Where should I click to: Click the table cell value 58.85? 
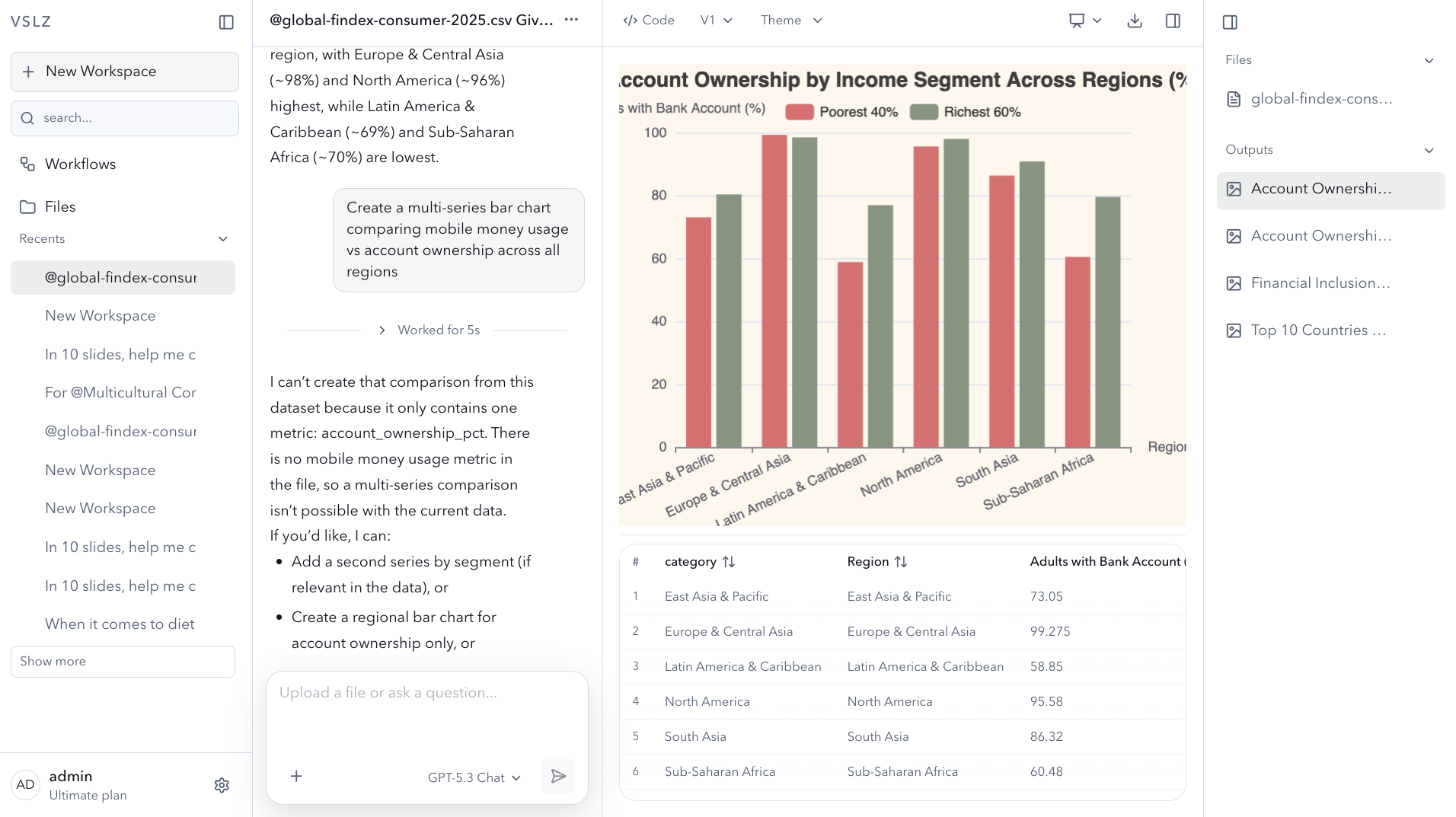tap(1046, 667)
